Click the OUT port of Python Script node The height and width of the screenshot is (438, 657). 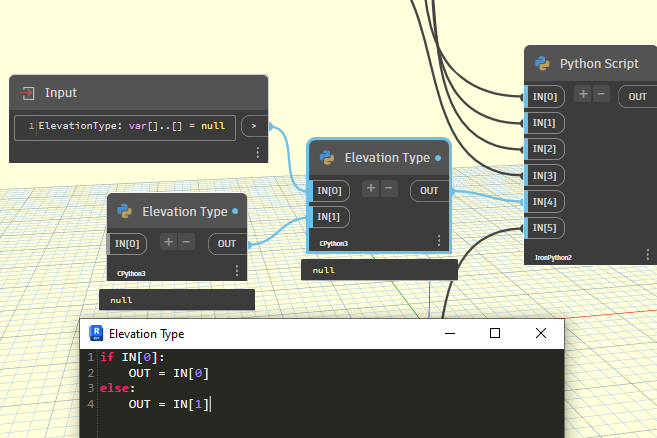[x=637, y=96]
